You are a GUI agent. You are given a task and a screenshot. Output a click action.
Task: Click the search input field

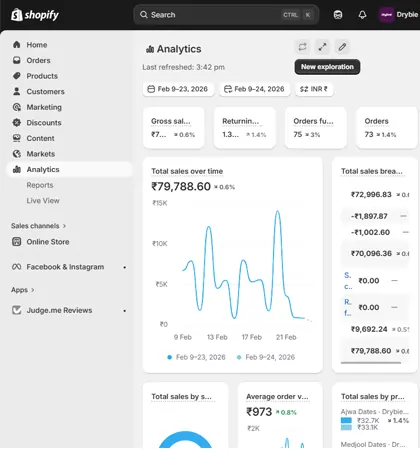tap(226, 15)
